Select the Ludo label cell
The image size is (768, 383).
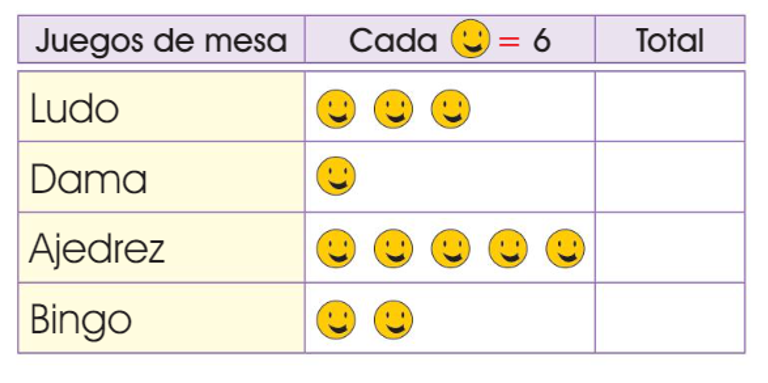(x=162, y=106)
